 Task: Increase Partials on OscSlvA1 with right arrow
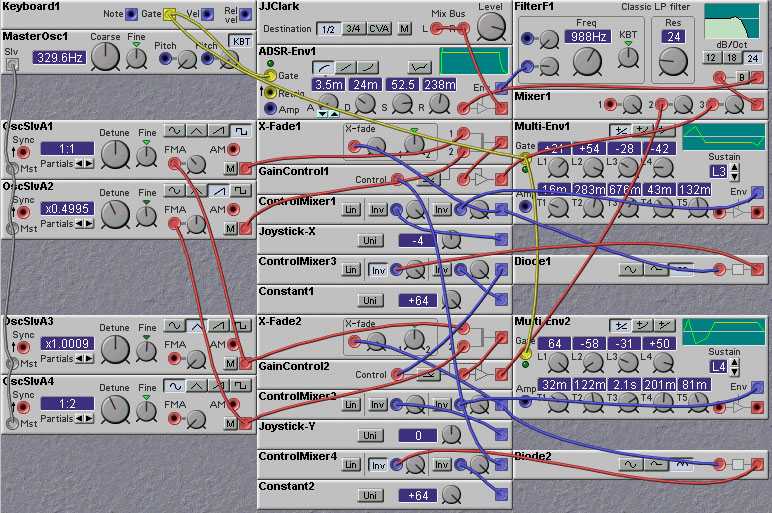coord(88,165)
